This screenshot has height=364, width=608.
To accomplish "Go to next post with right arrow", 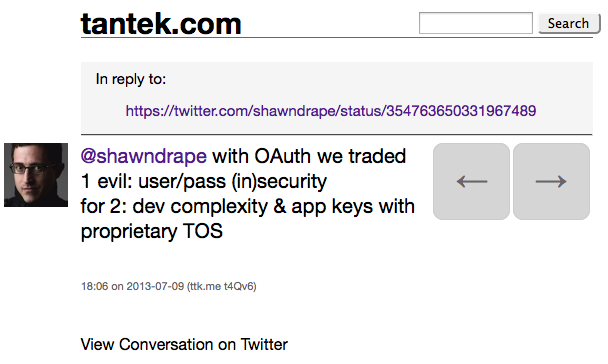I will pyautogui.click(x=551, y=181).
